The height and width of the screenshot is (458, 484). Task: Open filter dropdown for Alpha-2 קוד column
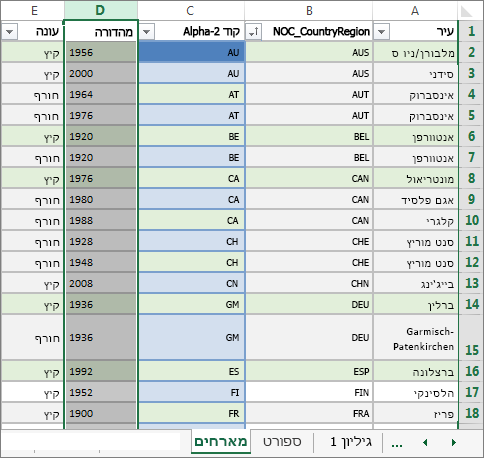[x=146, y=32]
